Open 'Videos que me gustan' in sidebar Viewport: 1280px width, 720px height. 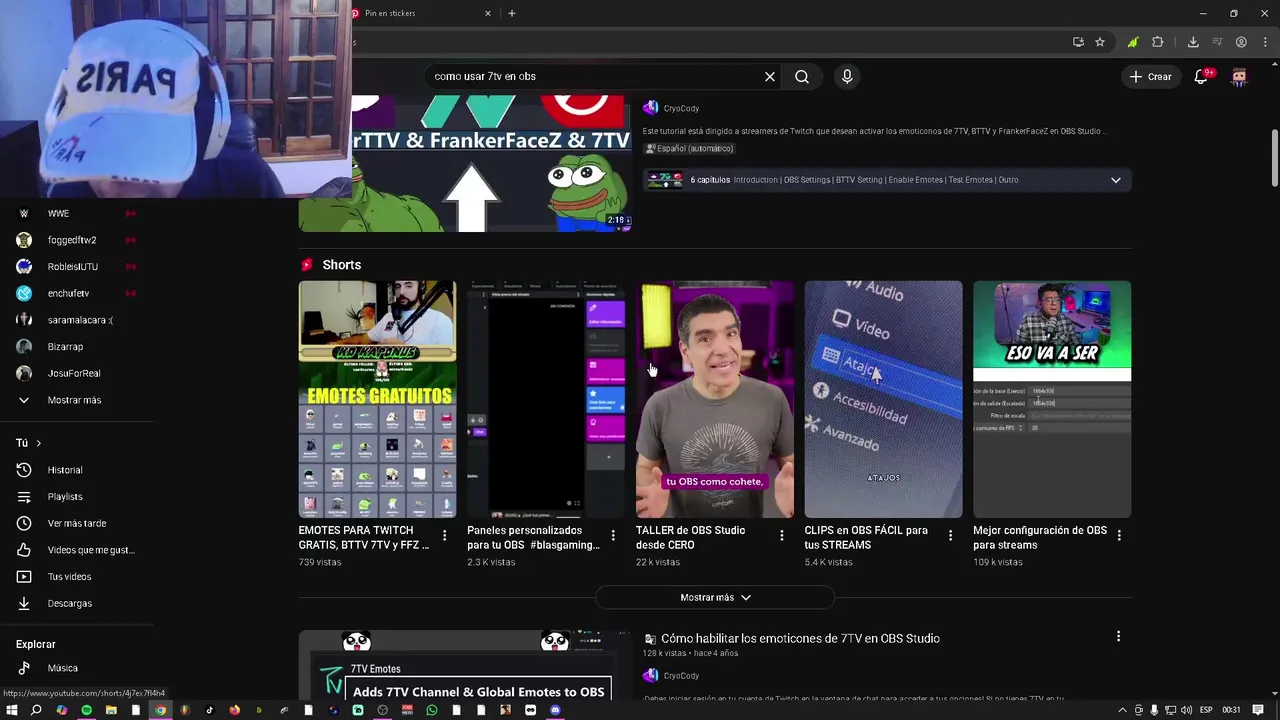click(77, 550)
